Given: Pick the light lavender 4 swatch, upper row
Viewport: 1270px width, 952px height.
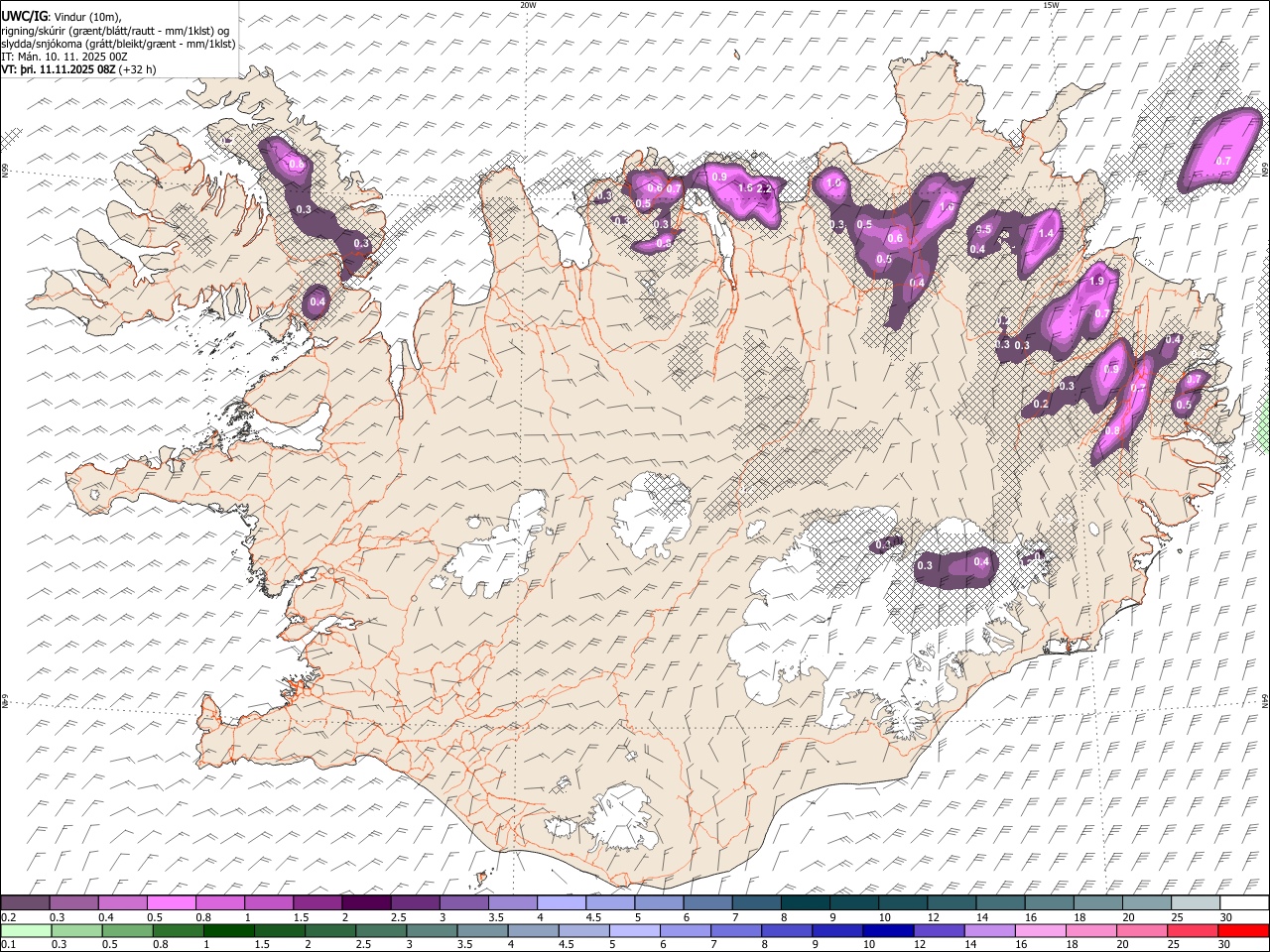Looking at the screenshot, I should tap(561, 903).
